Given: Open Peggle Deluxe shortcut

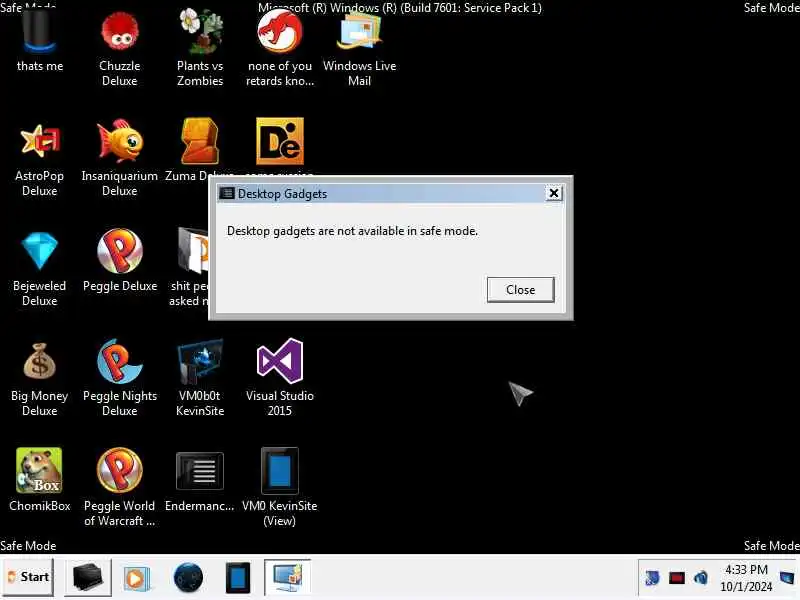Looking at the screenshot, I should tap(119, 251).
